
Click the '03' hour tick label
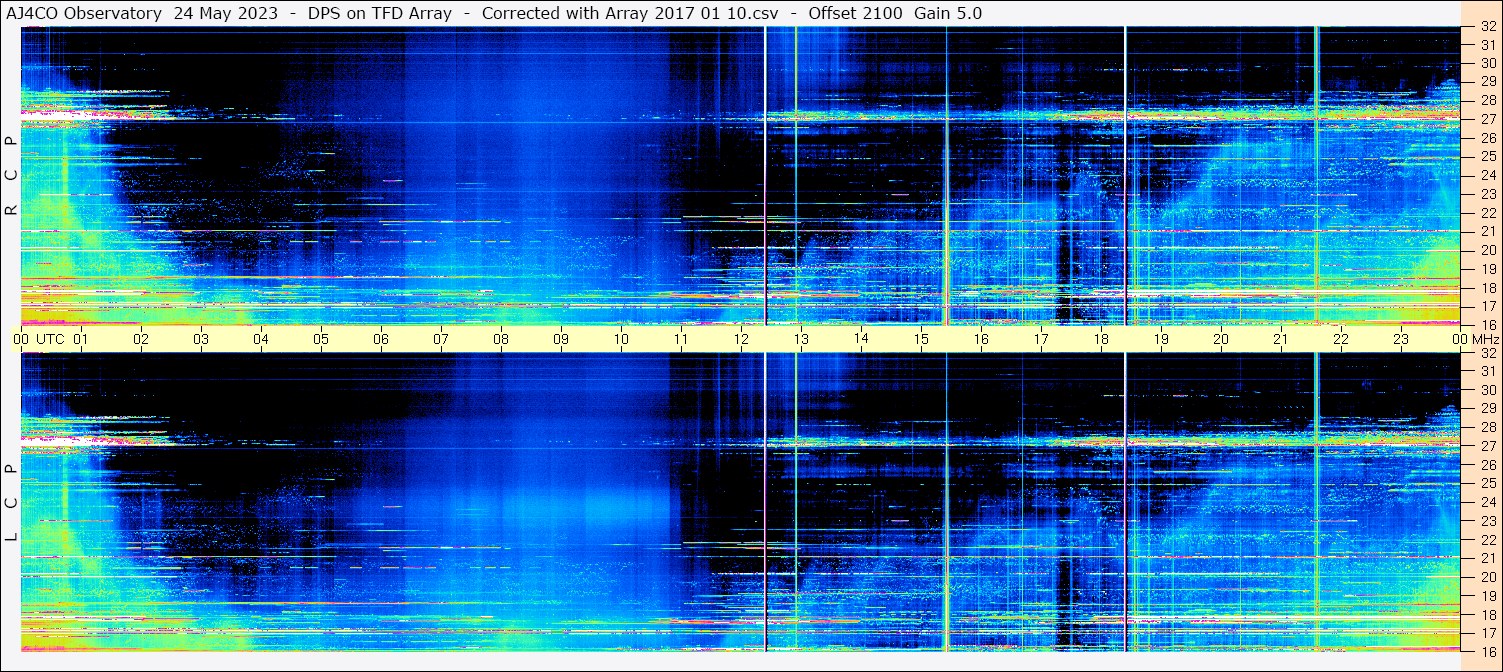click(x=201, y=339)
